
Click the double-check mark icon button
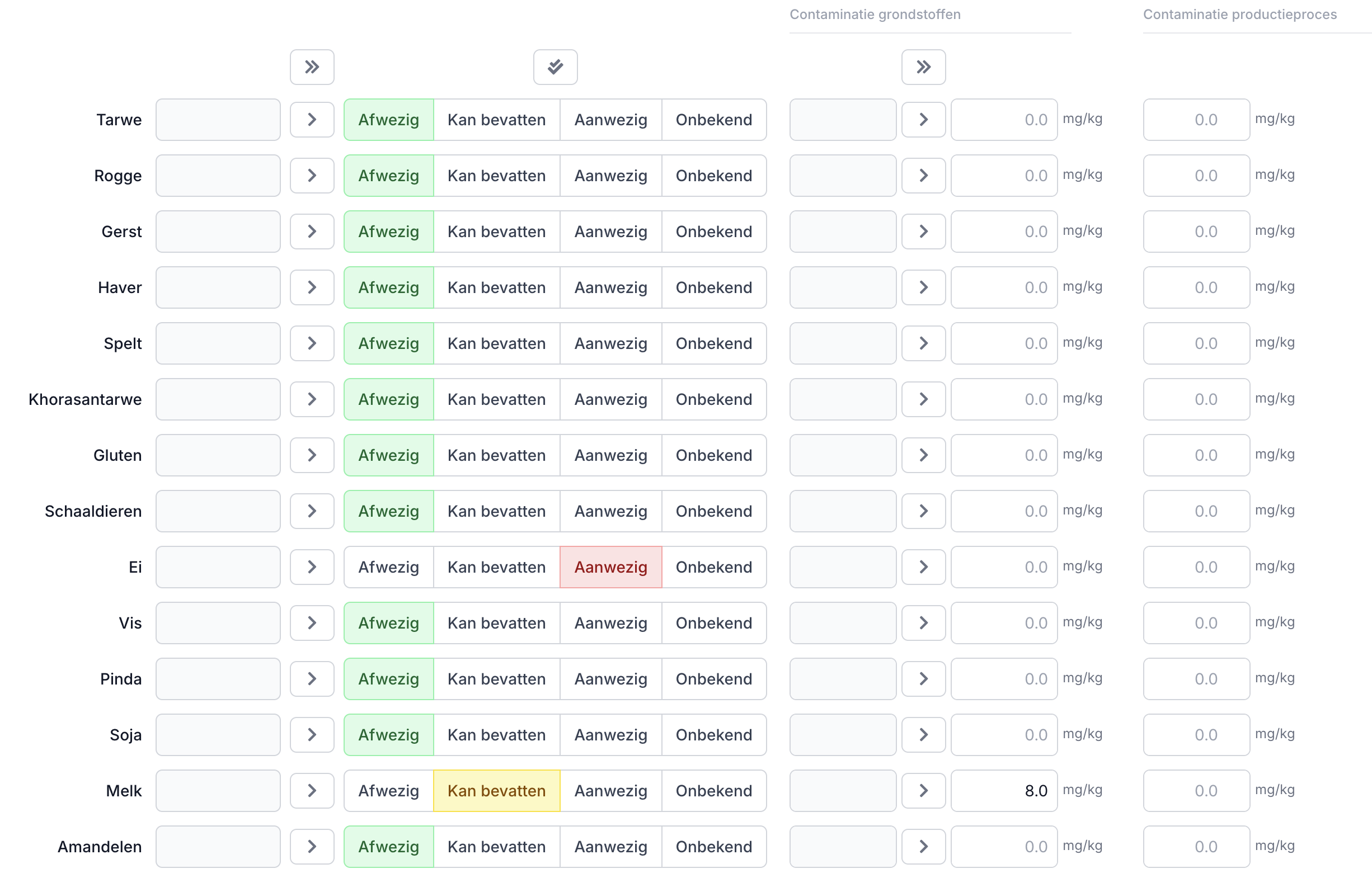point(555,67)
